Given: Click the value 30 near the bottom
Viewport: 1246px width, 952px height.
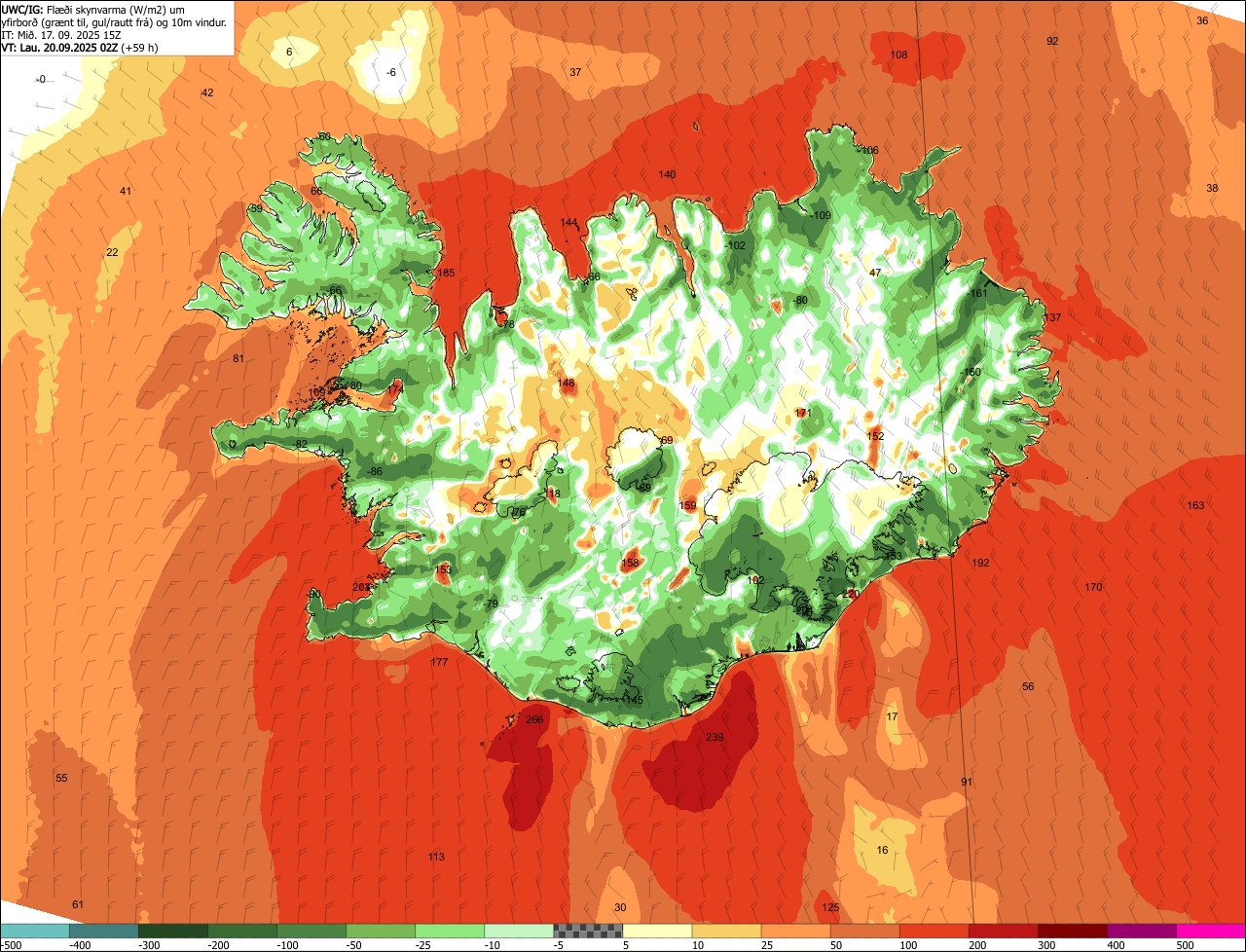Looking at the screenshot, I should 620,907.
